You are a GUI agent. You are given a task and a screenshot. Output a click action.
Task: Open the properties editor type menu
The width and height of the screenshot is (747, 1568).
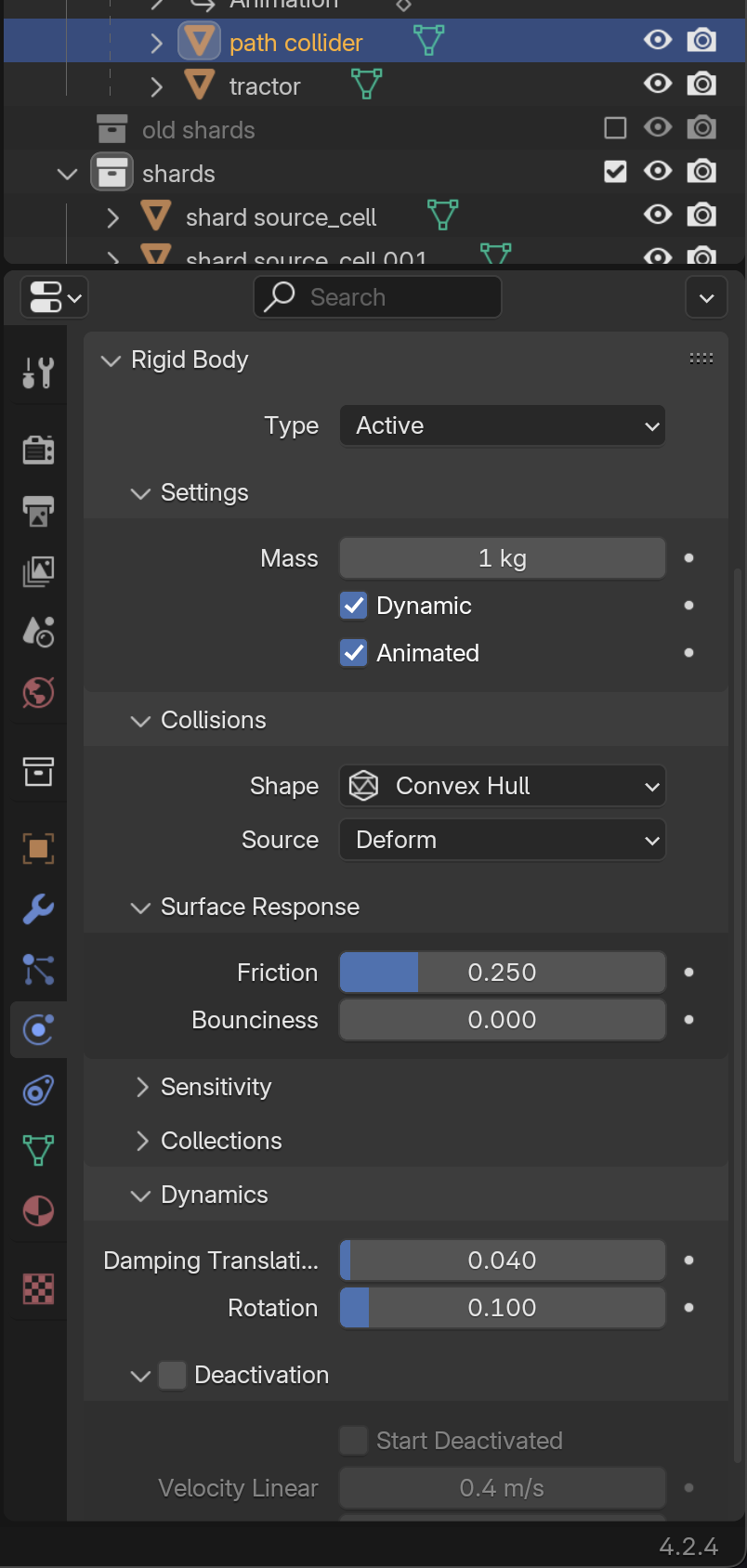[x=54, y=297]
